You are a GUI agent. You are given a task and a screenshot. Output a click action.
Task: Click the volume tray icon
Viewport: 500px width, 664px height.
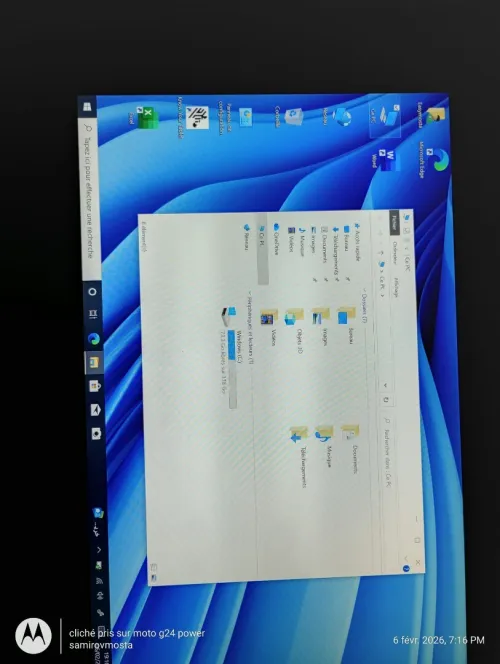(x=101, y=596)
